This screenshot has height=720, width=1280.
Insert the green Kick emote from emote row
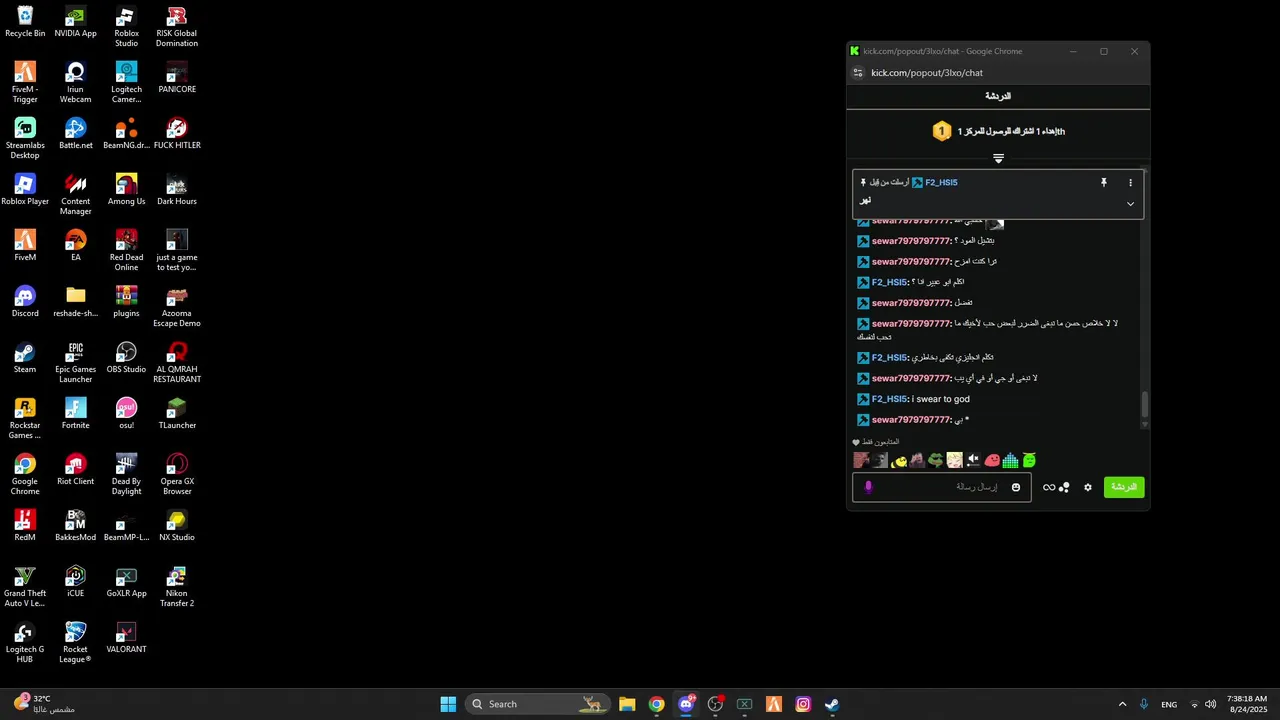1029,460
